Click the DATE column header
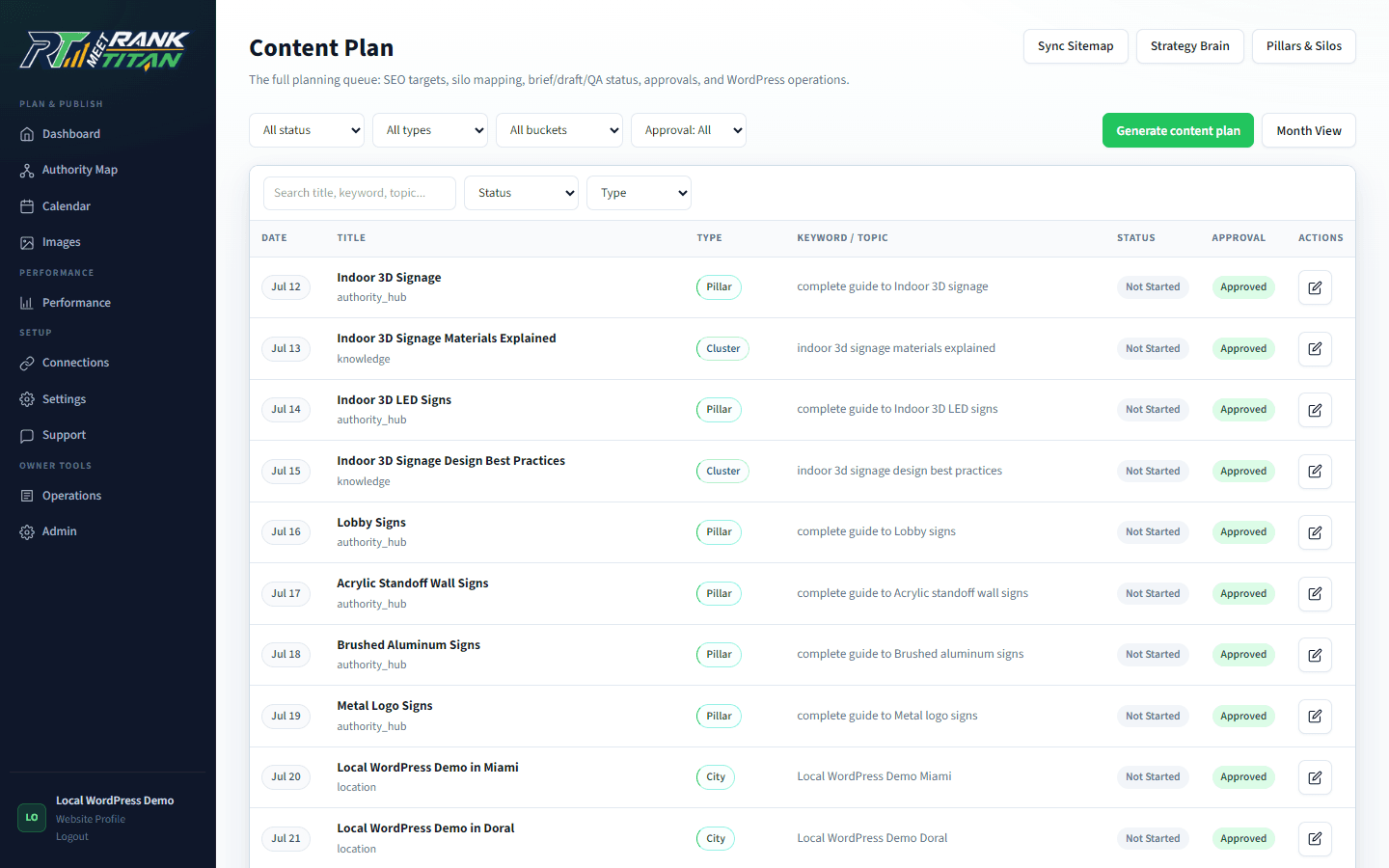 274,238
